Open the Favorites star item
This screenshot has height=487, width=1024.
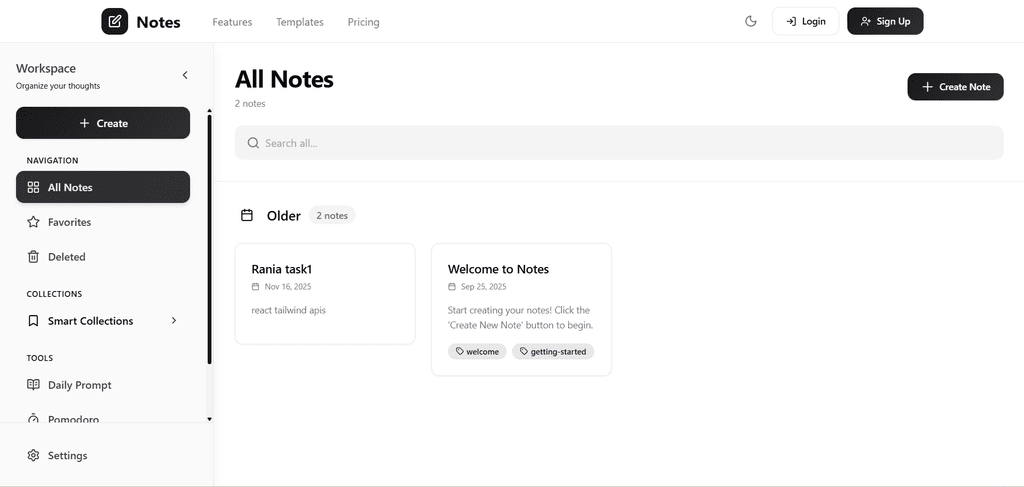pos(33,222)
